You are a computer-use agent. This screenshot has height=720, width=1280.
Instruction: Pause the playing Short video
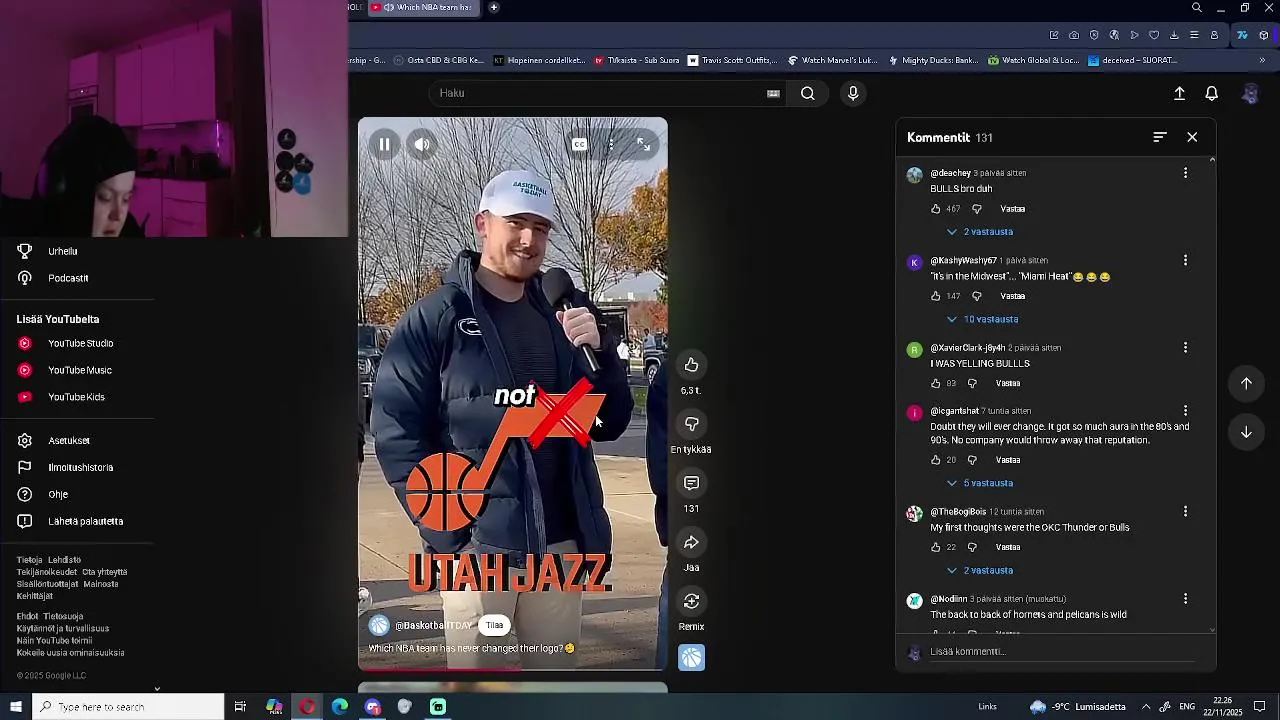coord(384,144)
